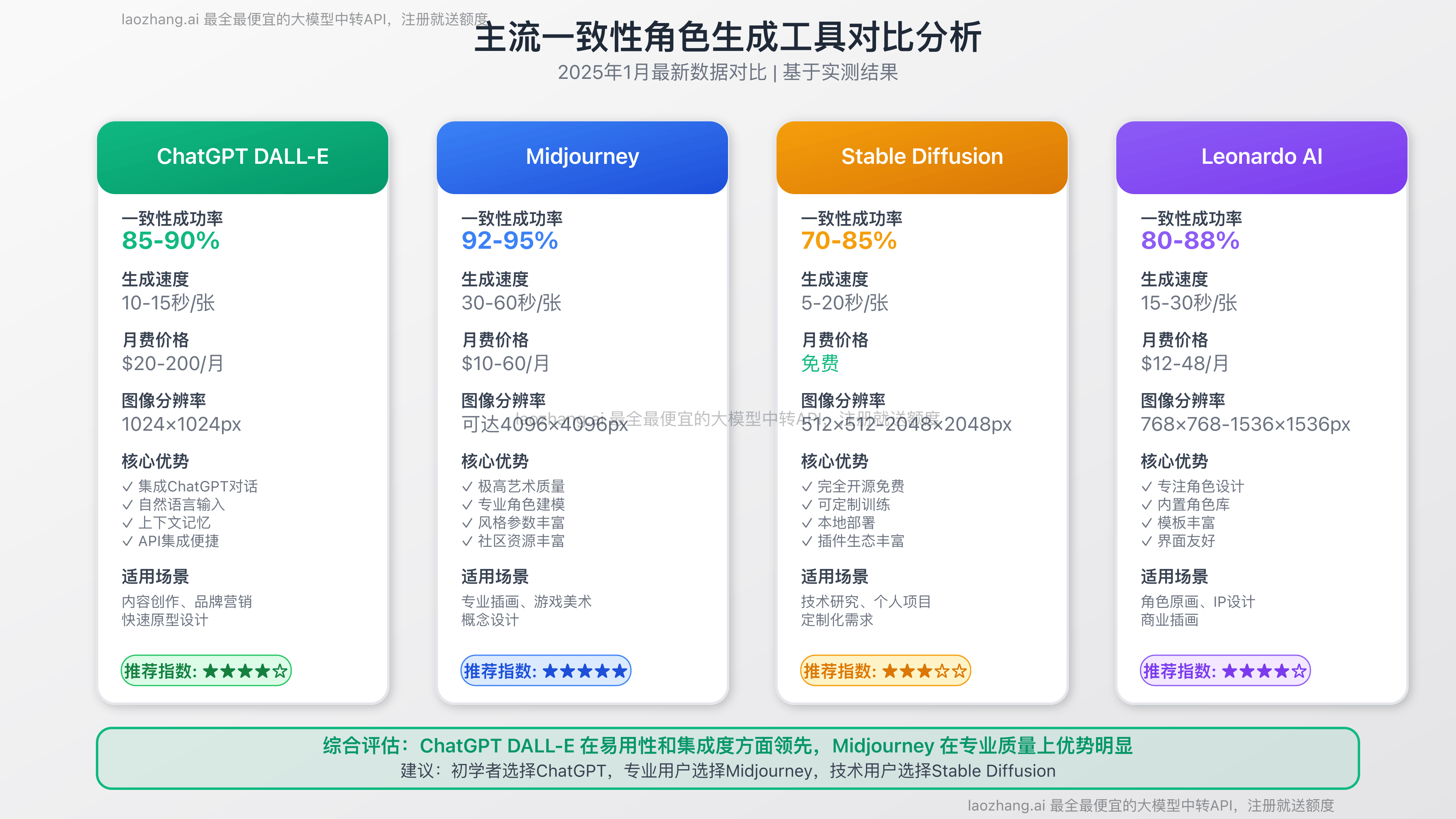Click the 综合评估 summary headline
This screenshot has width=1456, height=819.
[x=728, y=745]
